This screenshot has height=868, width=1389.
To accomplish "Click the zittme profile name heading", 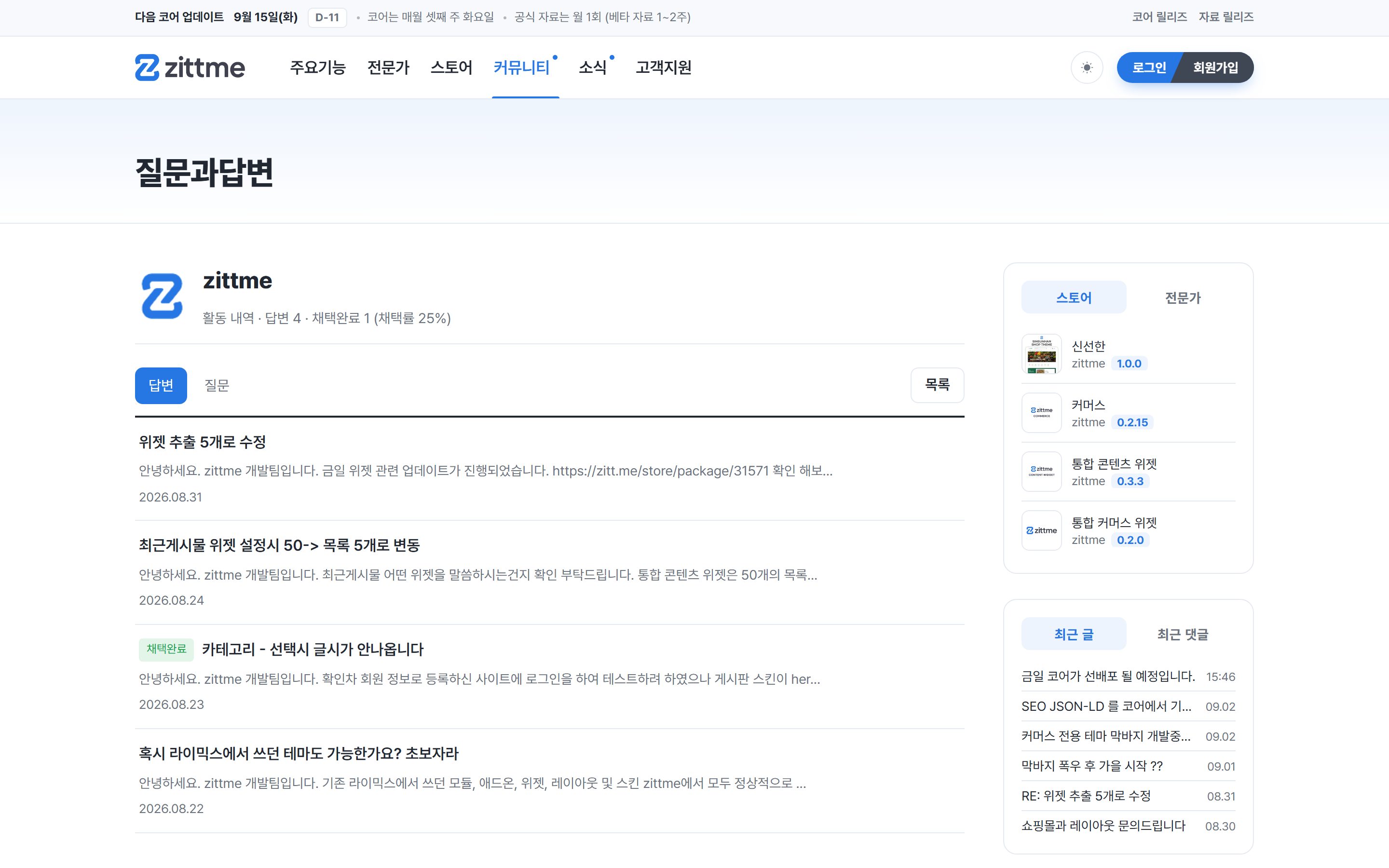I will pos(238,281).
